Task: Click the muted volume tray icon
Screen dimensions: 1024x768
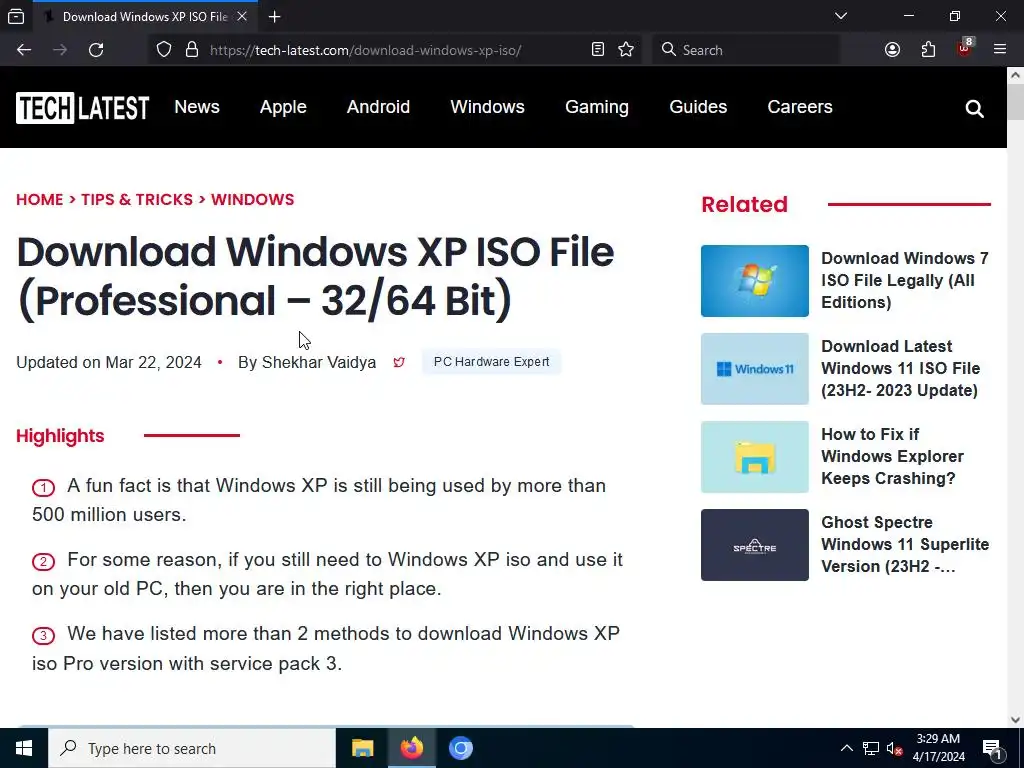Action: point(895,749)
